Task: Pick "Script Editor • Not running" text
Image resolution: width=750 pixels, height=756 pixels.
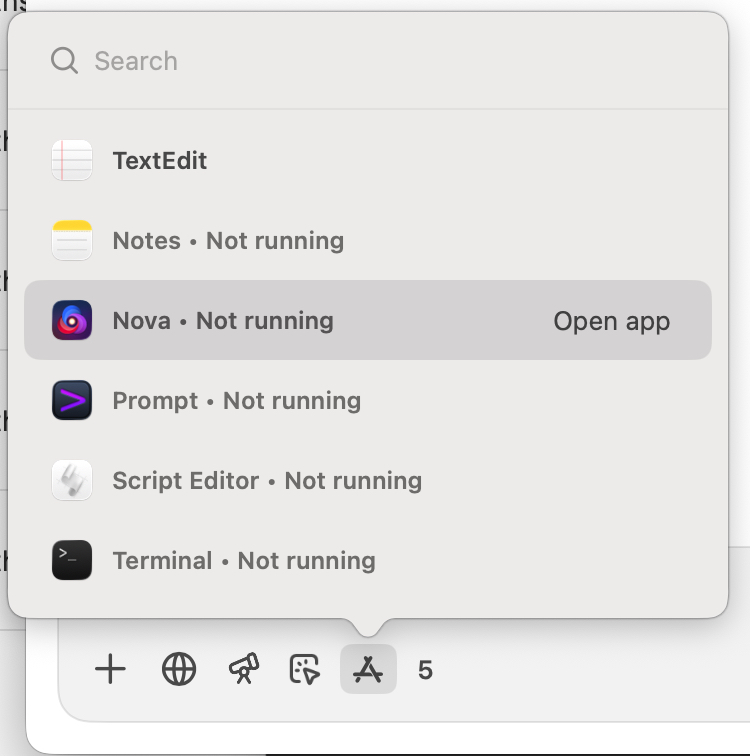Action: click(x=267, y=481)
